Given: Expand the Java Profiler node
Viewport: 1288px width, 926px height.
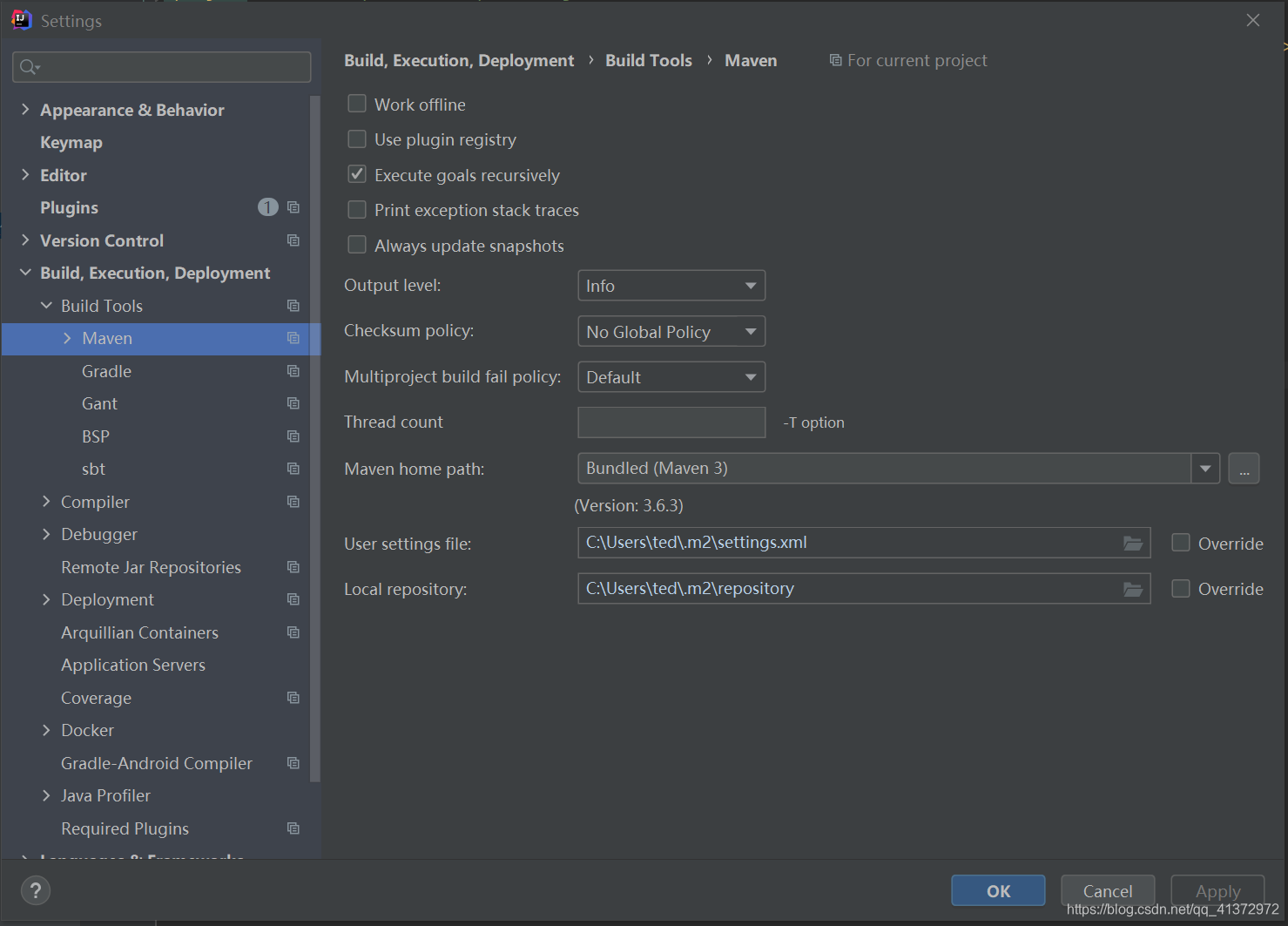Looking at the screenshot, I should pyautogui.click(x=46, y=795).
